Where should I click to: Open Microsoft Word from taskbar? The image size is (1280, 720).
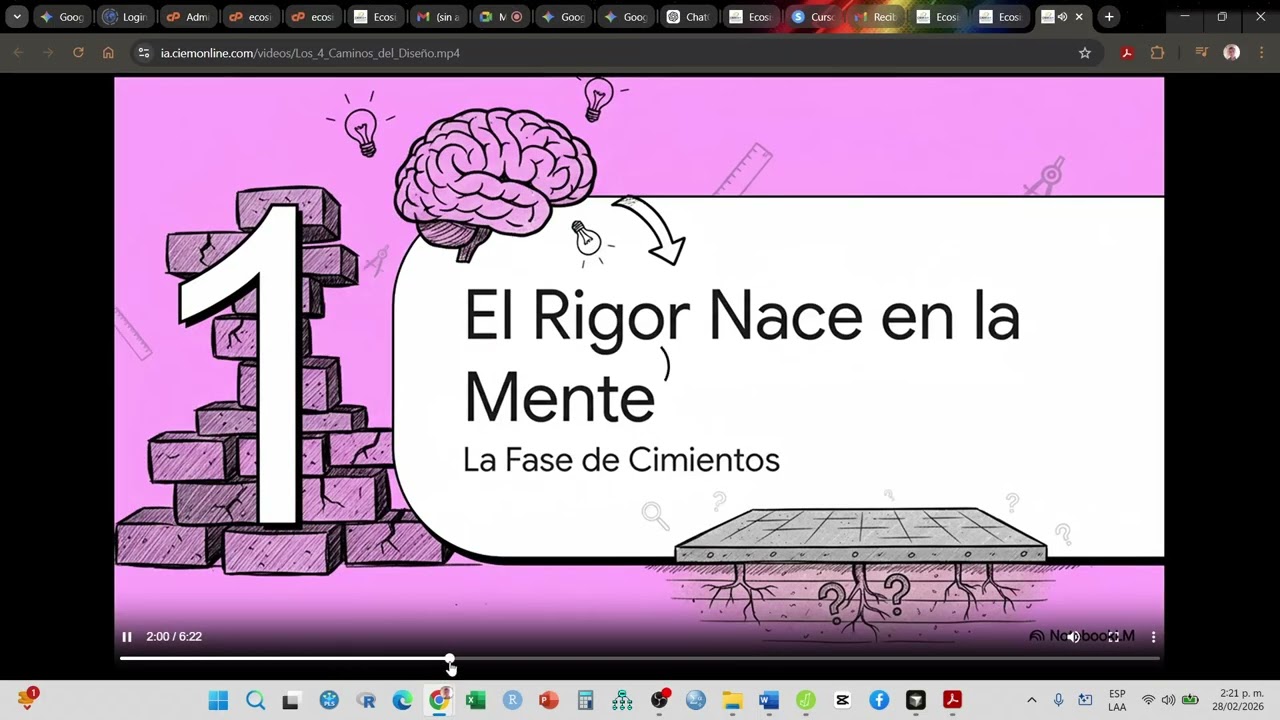tap(769, 700)
